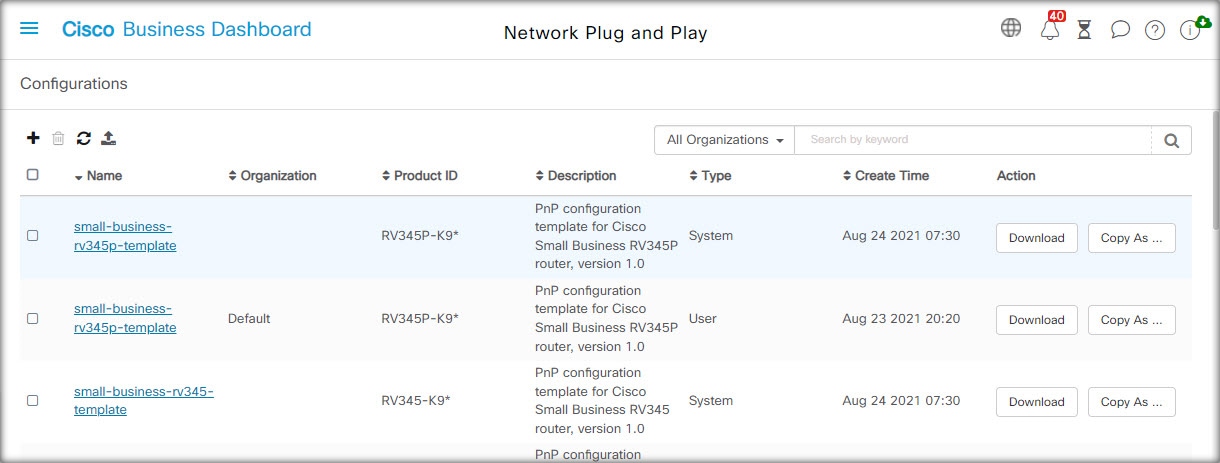1220x463 pixels.
Task: Select the RV345-K9* product ID cell
Action: click(x=416, y=401)
